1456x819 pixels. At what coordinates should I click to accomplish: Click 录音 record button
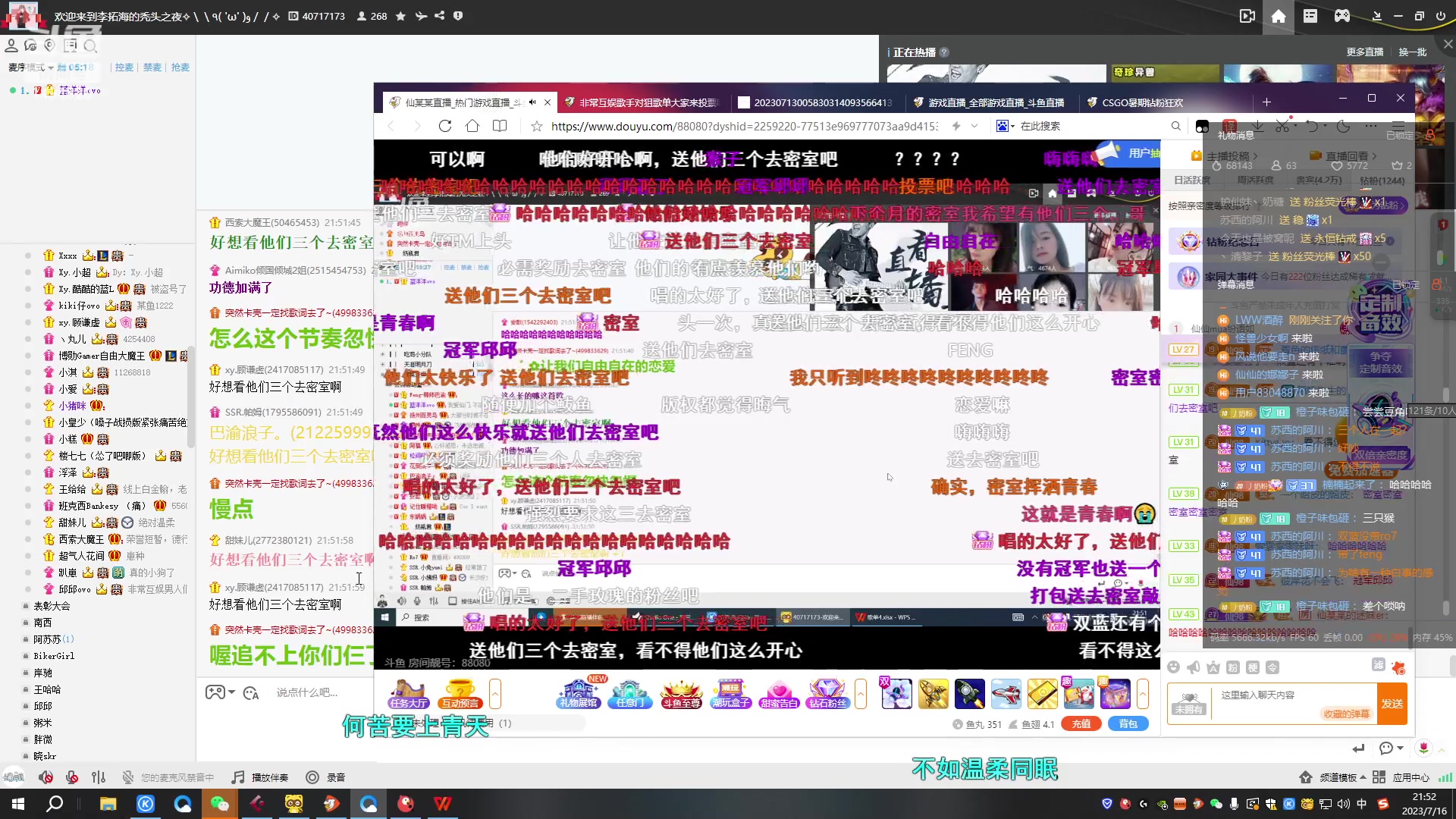(x=326, y=777)
